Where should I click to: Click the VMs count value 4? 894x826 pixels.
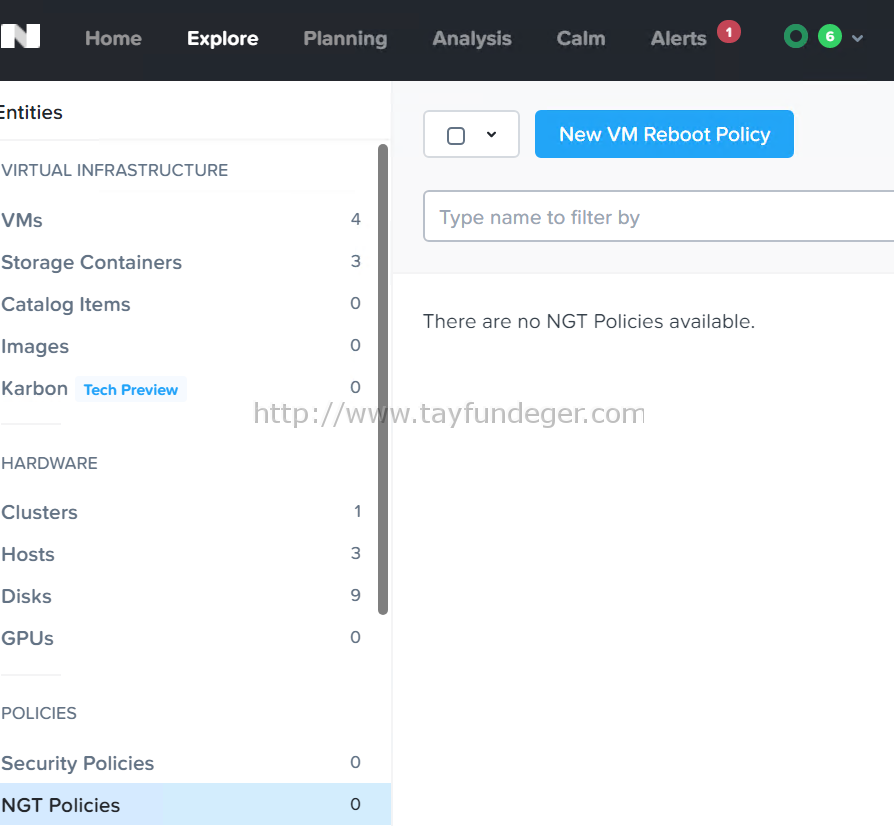356,219
